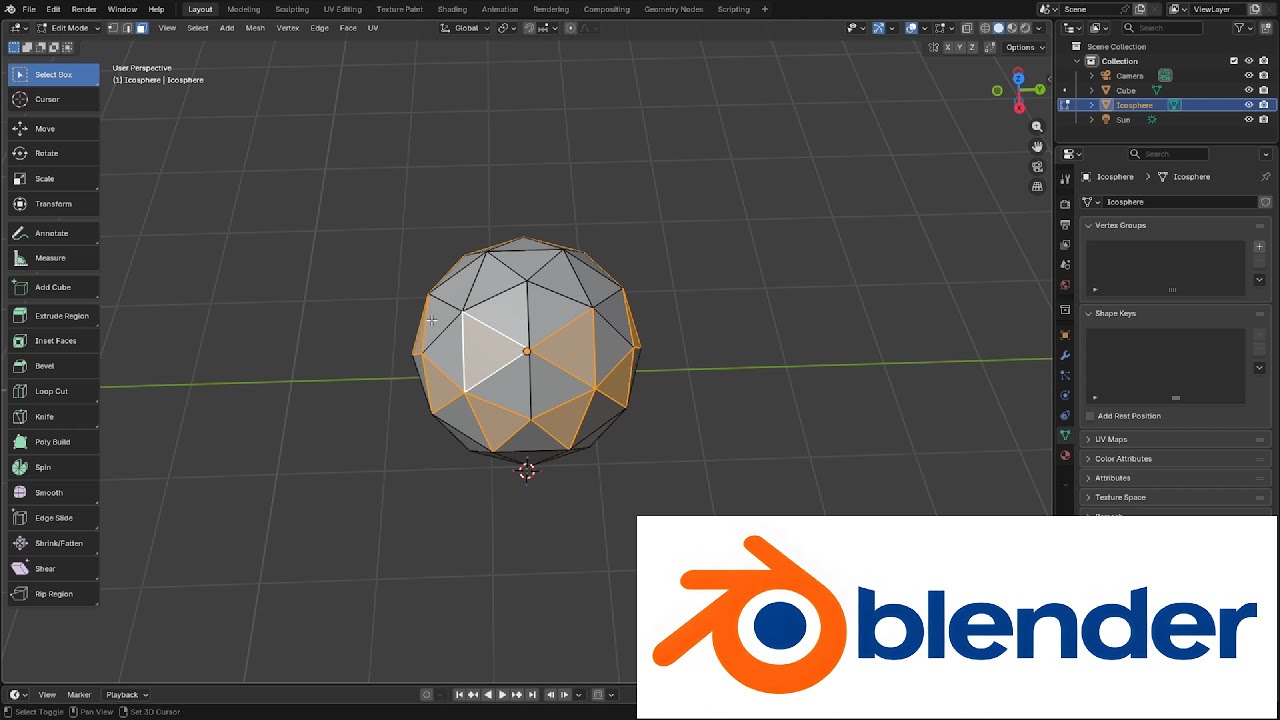Open the Render menu
The image size is (1280, 720).
point(84,9)
